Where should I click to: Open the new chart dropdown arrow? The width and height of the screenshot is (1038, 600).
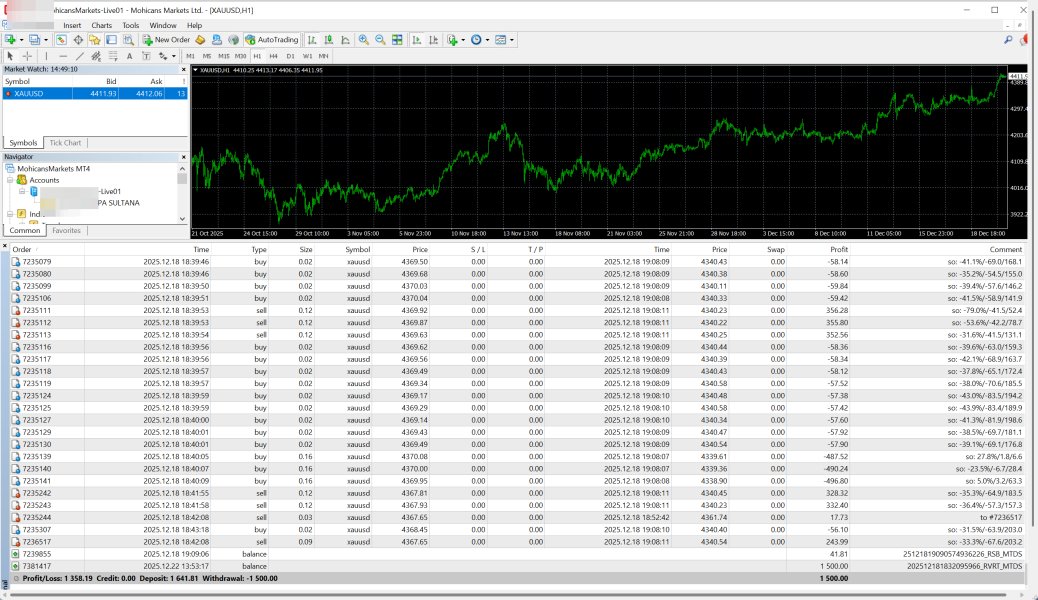pyautogui.click(x=21, y=40)
